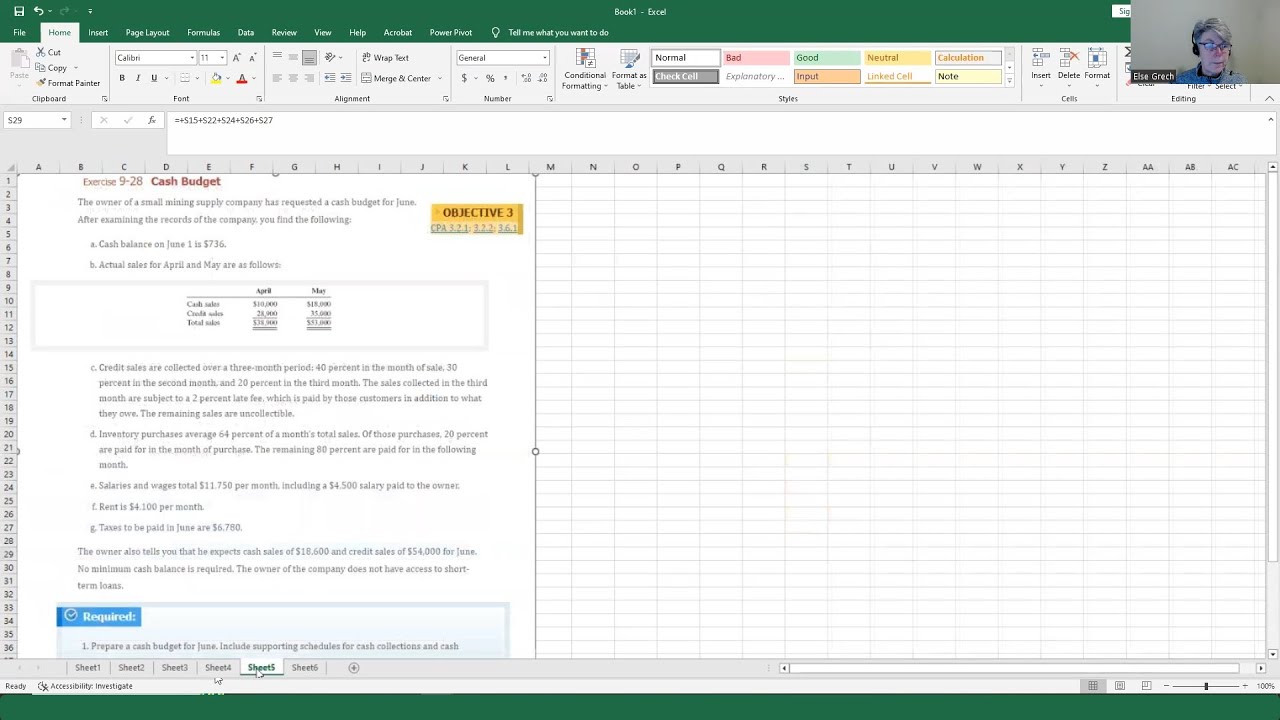Viewport: 1280px width, 720px height.
Task: Select the Sheet1 tab
Action: 87,668
